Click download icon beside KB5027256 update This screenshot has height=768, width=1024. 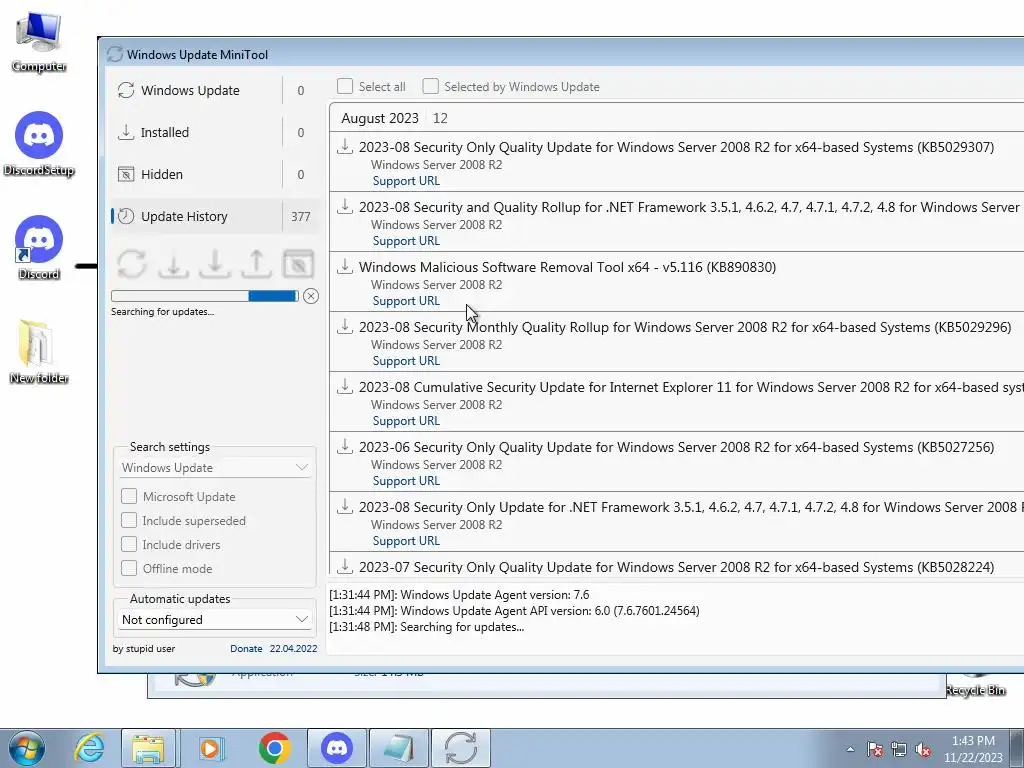coord(345,446)
